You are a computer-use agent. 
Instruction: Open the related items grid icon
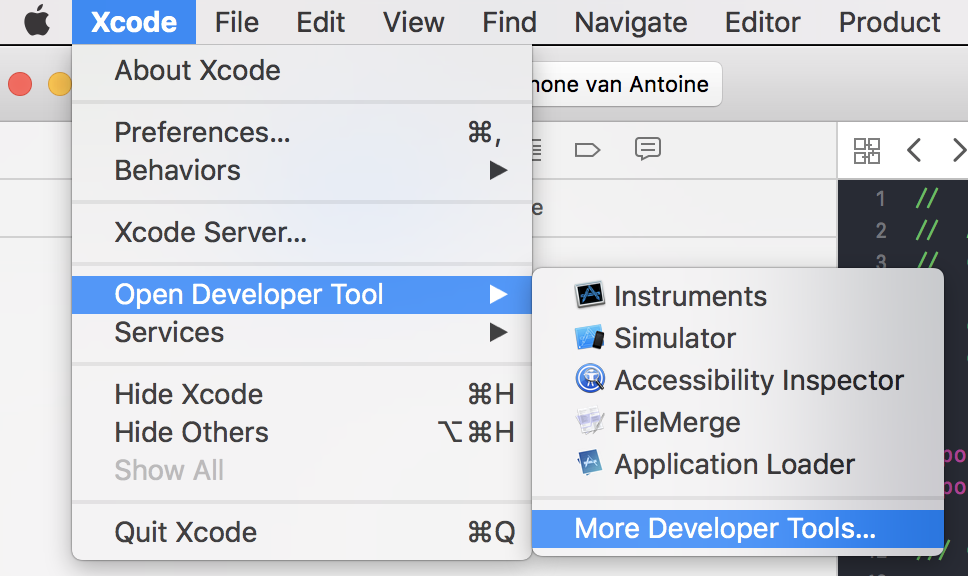pyautogui.click(x=866, y=151)
